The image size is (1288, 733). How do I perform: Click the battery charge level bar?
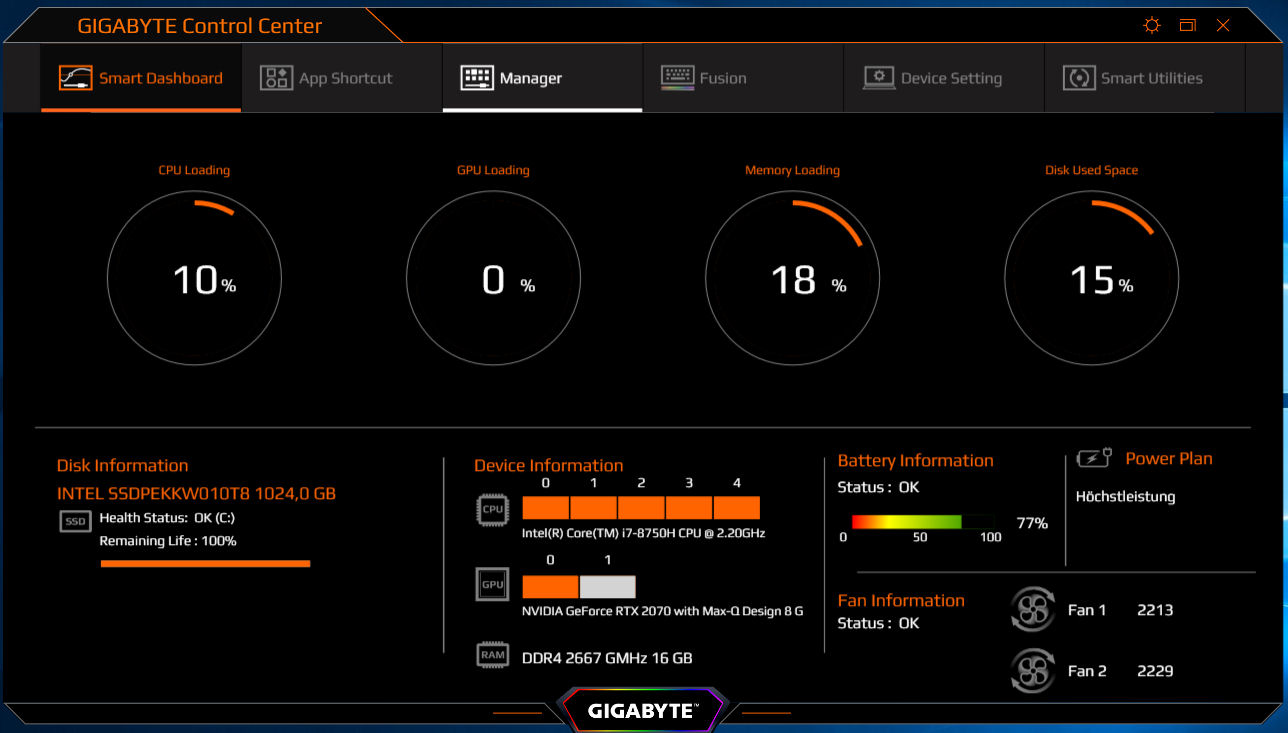click(x=923, y=522)
